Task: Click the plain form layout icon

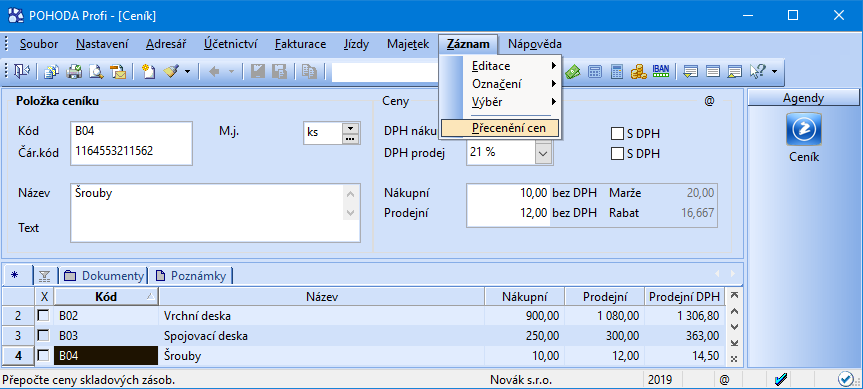Action: [713, 72]
